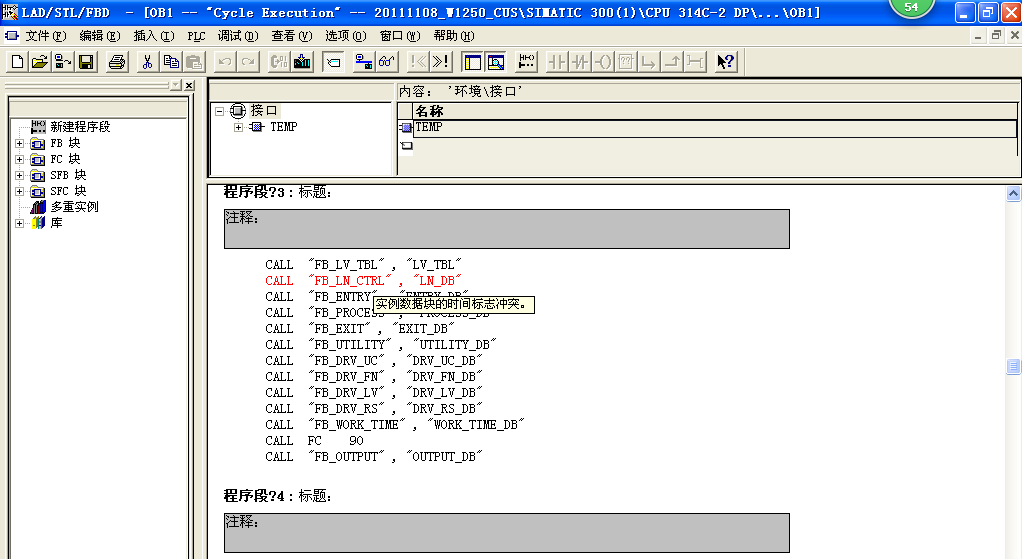Insert normally closed contact icon
1022x559 pixels.
pos(580,62)
